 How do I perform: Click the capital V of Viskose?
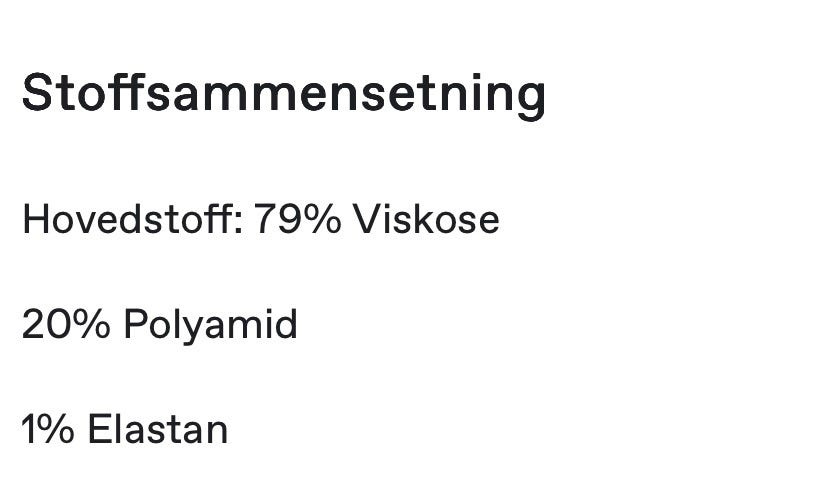coord(368,219)
